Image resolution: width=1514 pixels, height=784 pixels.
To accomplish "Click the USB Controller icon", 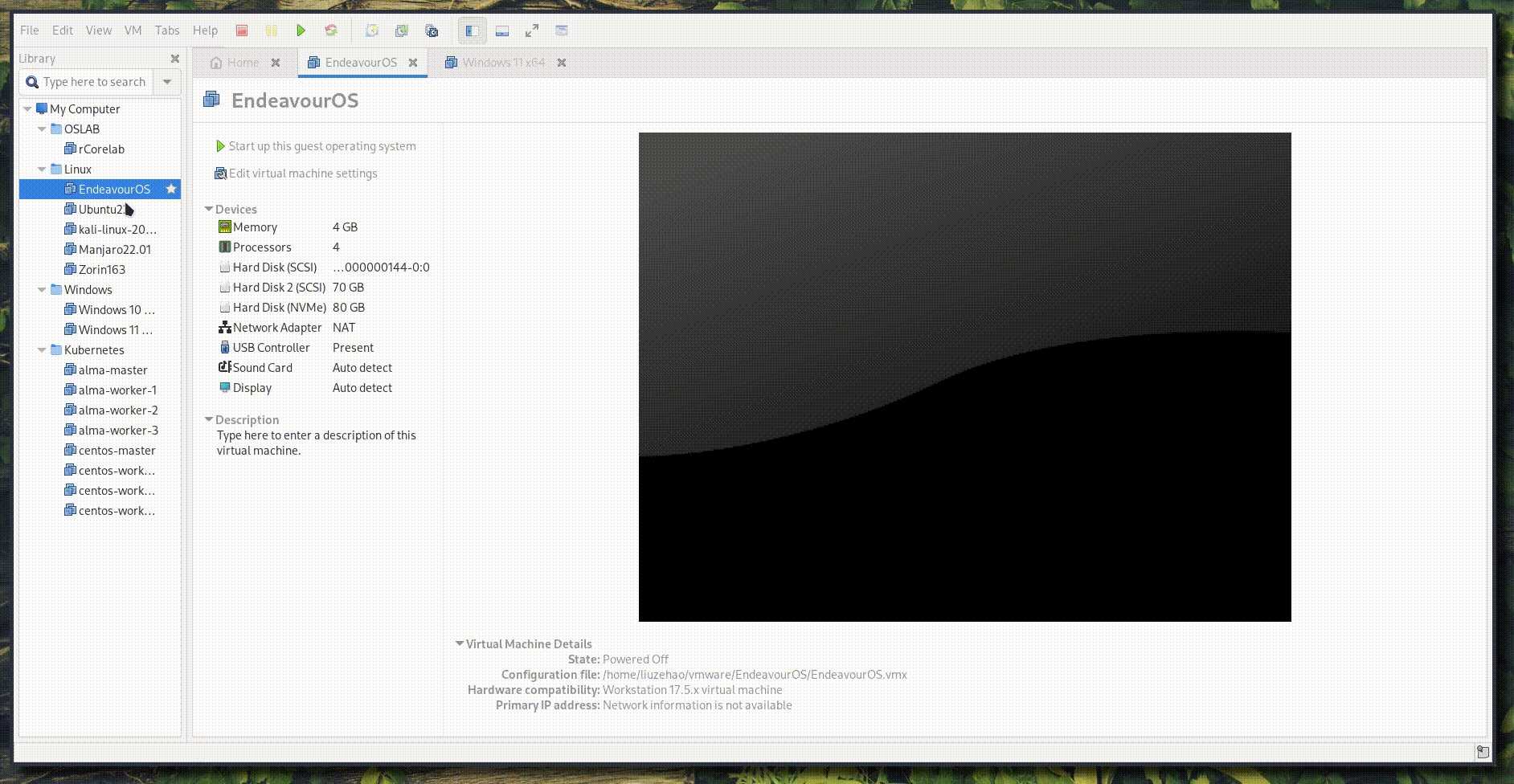I will [225, 348].
